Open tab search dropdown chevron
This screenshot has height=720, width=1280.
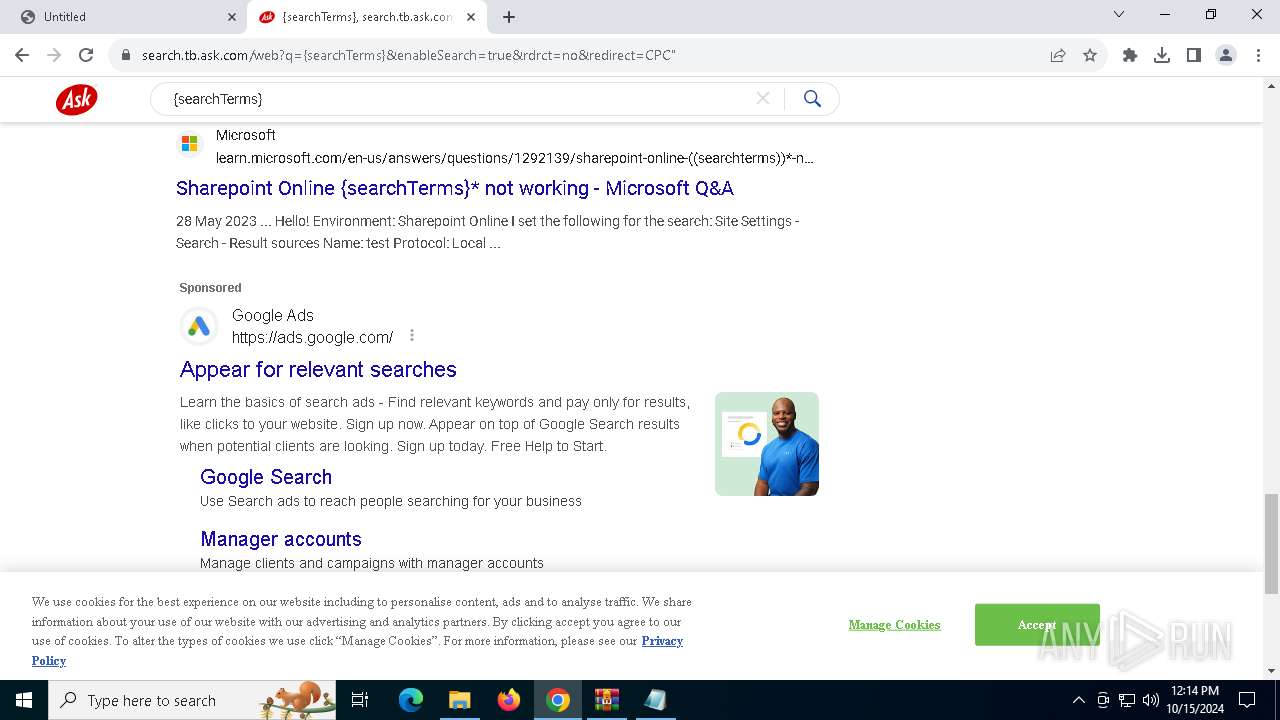(x=1119, y=15)
